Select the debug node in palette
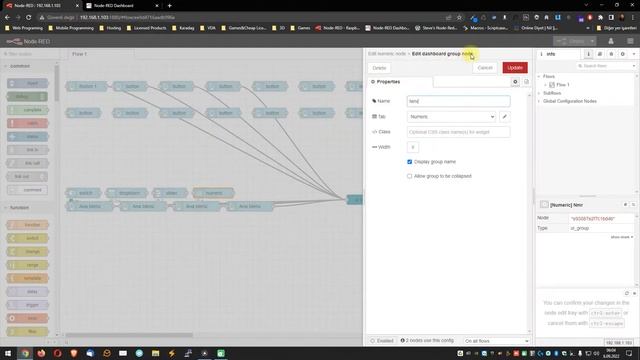The width and height of the screenshot is (640, 360). tap(27, 97)
